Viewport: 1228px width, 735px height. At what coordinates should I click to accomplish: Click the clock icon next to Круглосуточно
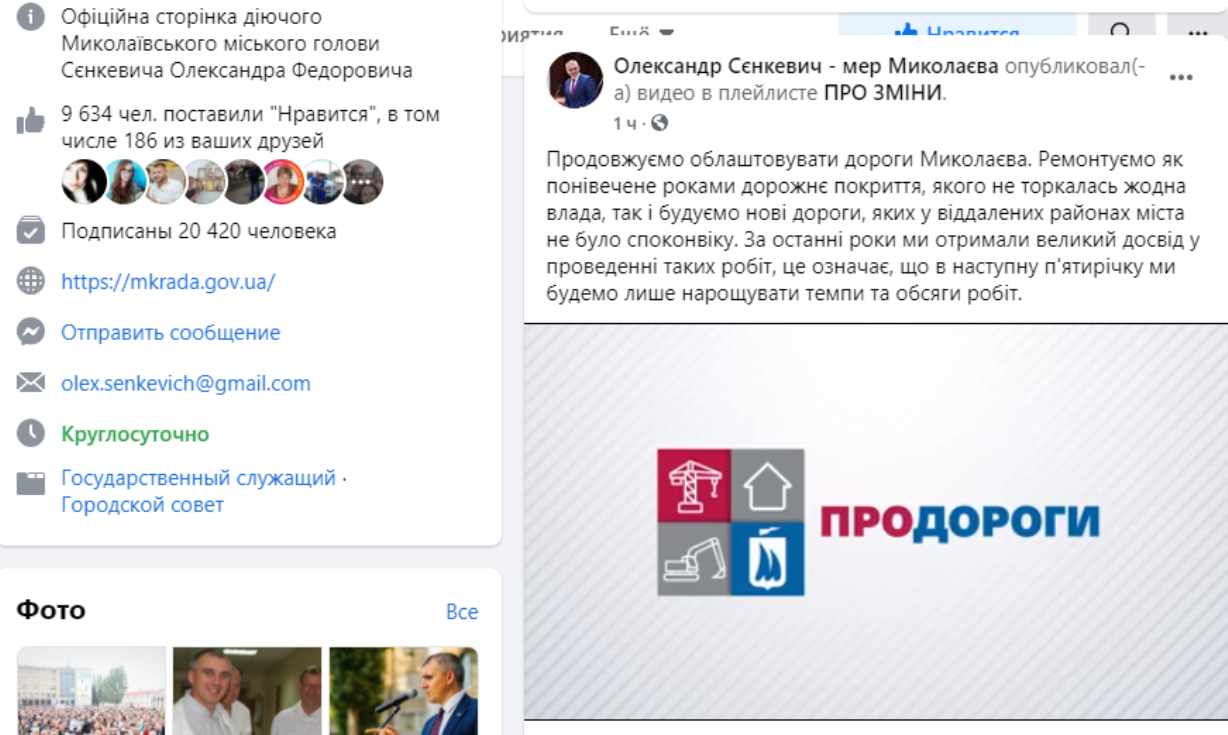[31, 433]
